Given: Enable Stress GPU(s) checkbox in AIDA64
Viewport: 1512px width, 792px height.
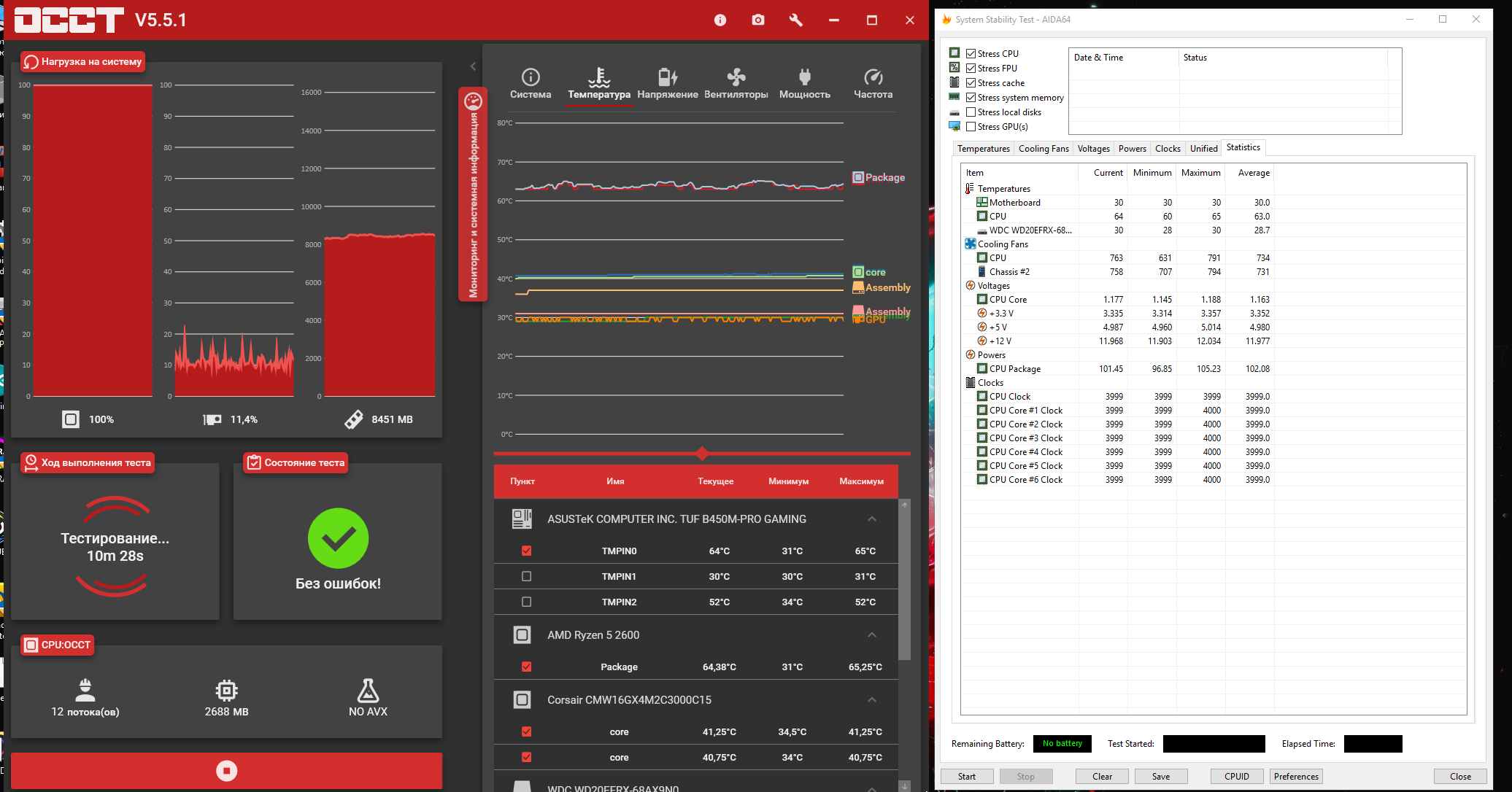Looking at the screenshot, I should 971,127.
